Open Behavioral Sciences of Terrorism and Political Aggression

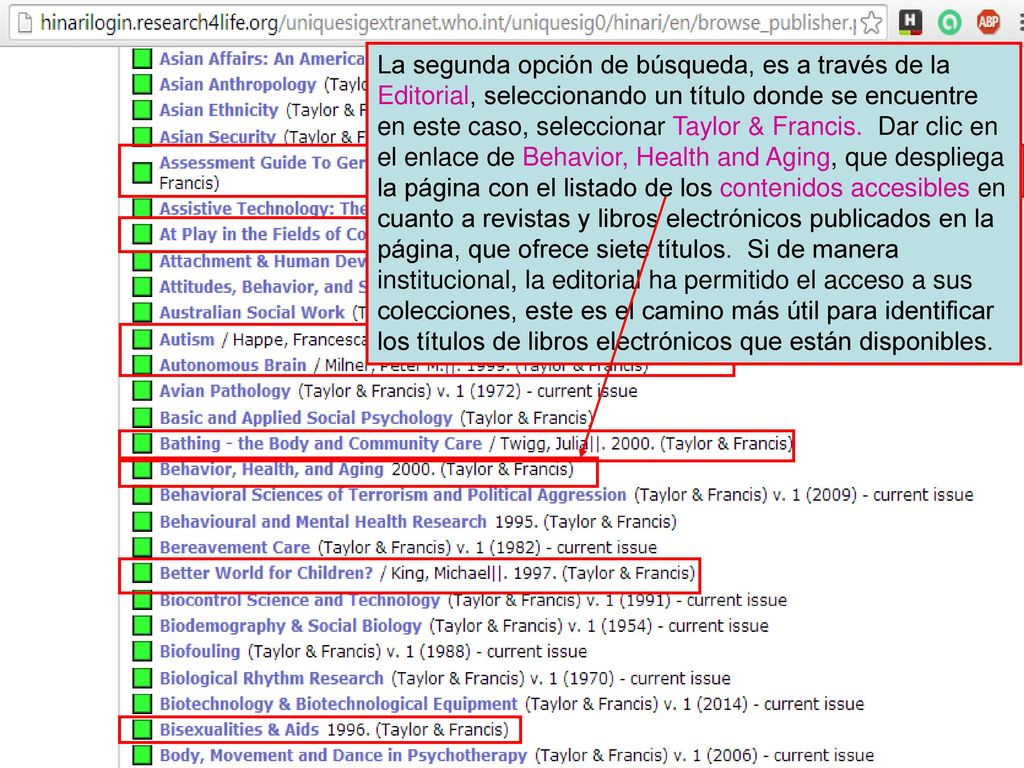click(x=392, y=495)
